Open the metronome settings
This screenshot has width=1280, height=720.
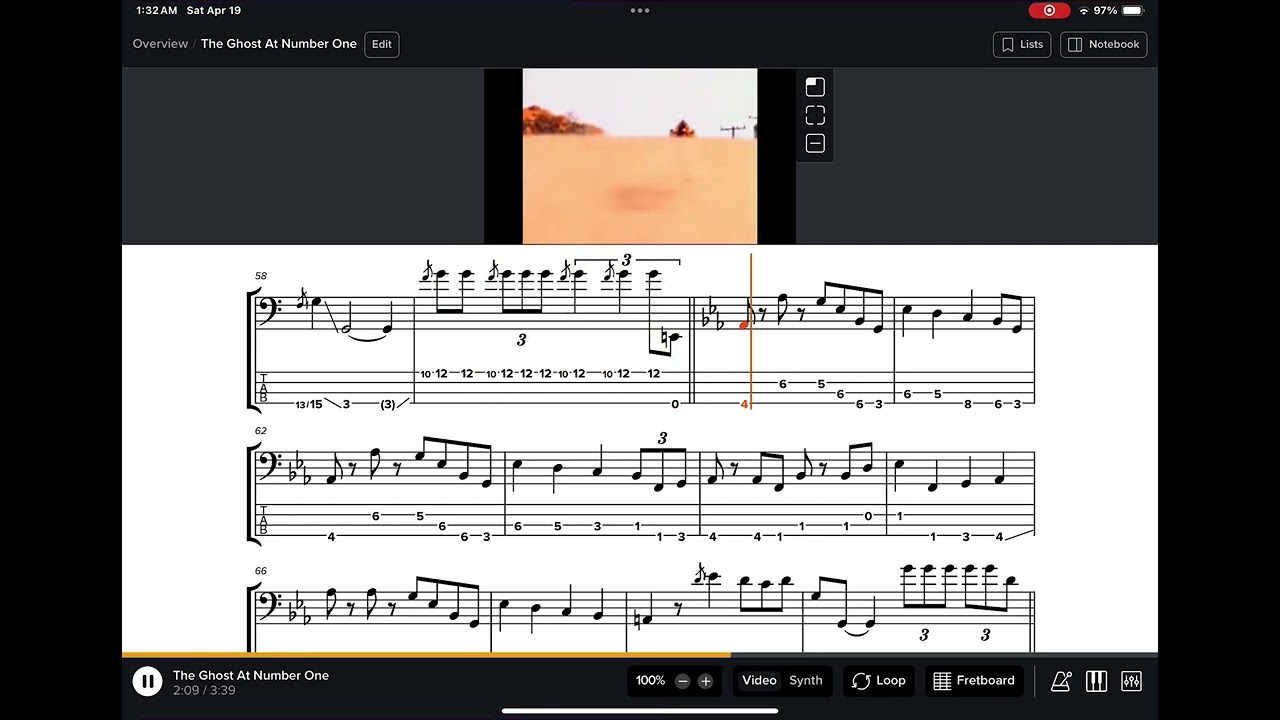pyautogui.click(x=1061, y=681)
